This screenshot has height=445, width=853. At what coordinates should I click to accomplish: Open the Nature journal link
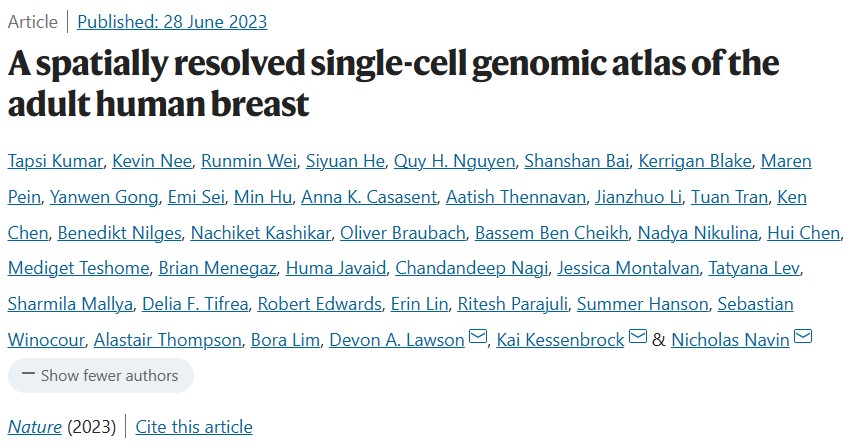click(x=34, y=427)
